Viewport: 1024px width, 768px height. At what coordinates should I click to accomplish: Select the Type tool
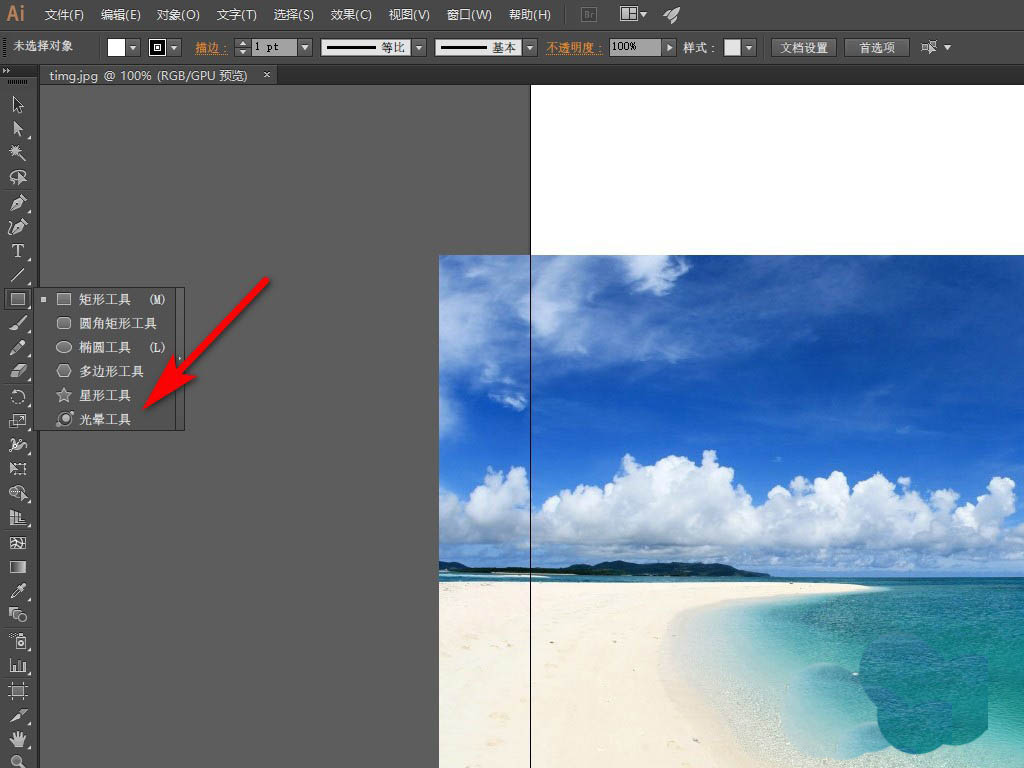coord(18,251)
